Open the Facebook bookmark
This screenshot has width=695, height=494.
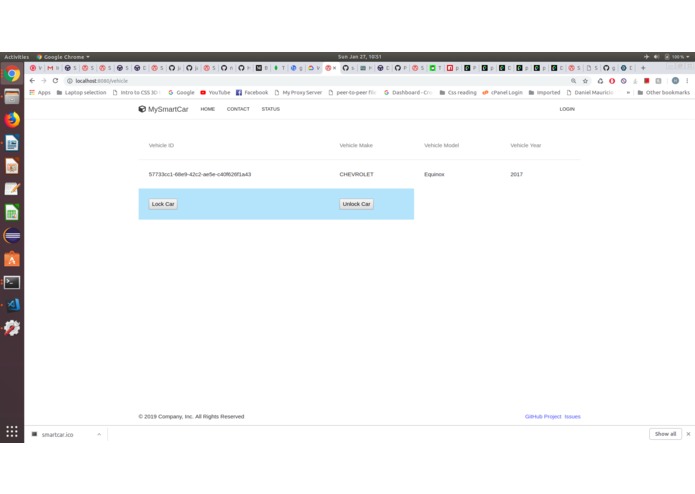[x=252, y=93]
